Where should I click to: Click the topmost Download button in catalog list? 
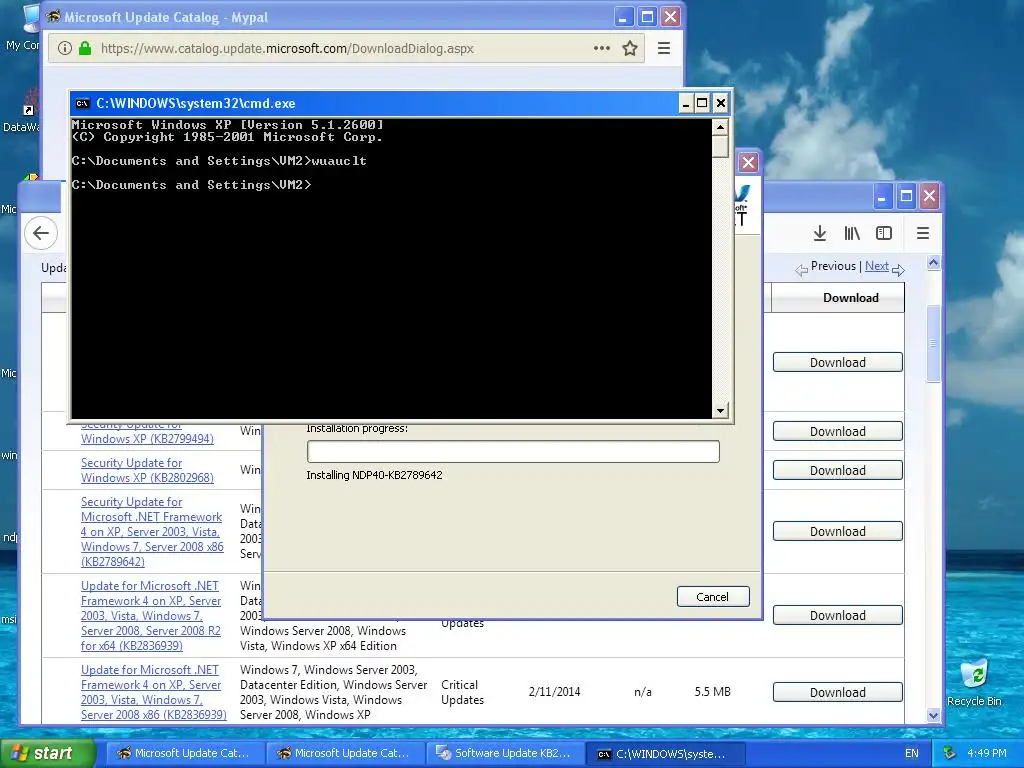pyautogui.click(x=838, y=362)
